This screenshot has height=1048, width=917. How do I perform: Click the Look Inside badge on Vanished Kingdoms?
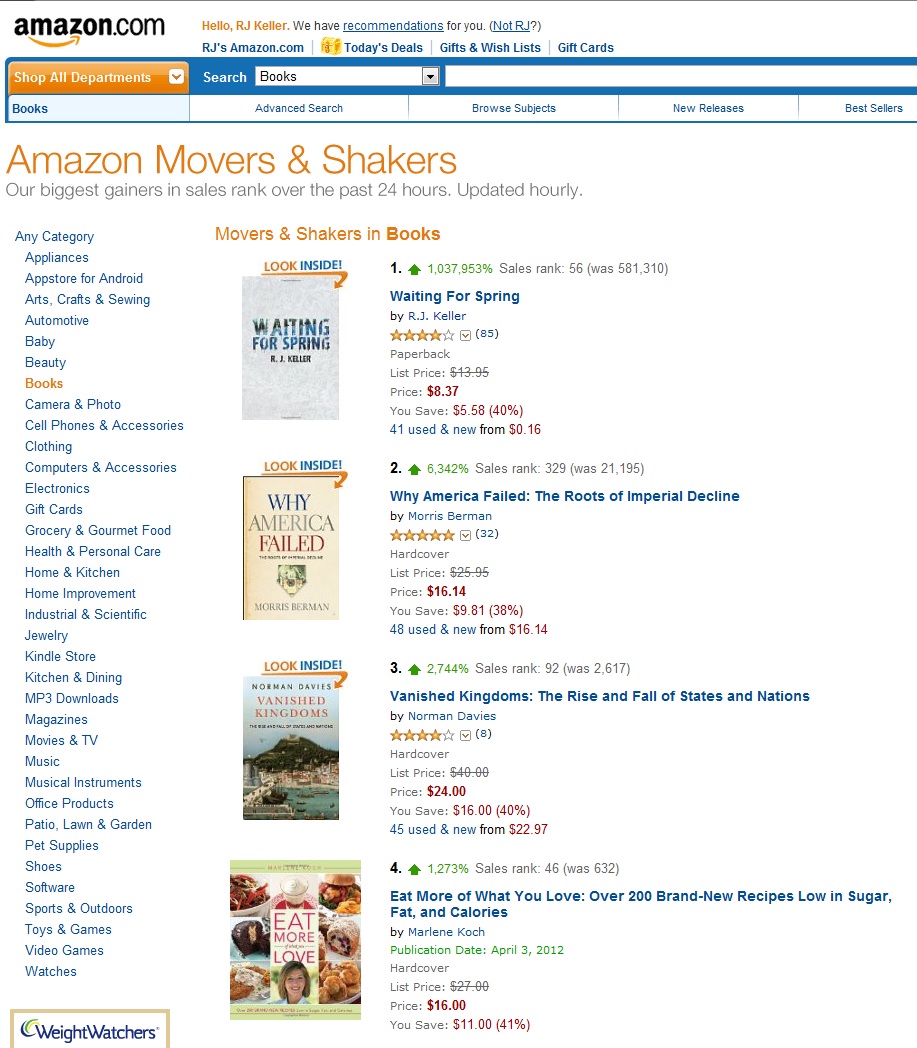[304, 667]
